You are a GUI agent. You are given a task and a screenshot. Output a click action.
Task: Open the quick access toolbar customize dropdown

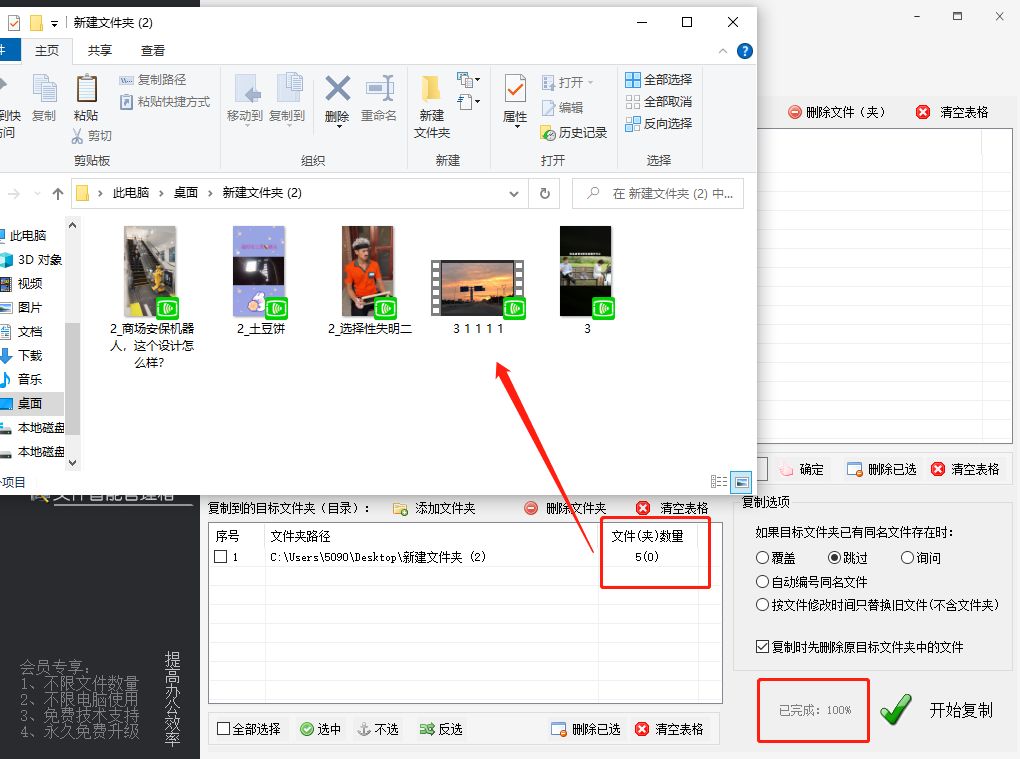pos(55,23)
